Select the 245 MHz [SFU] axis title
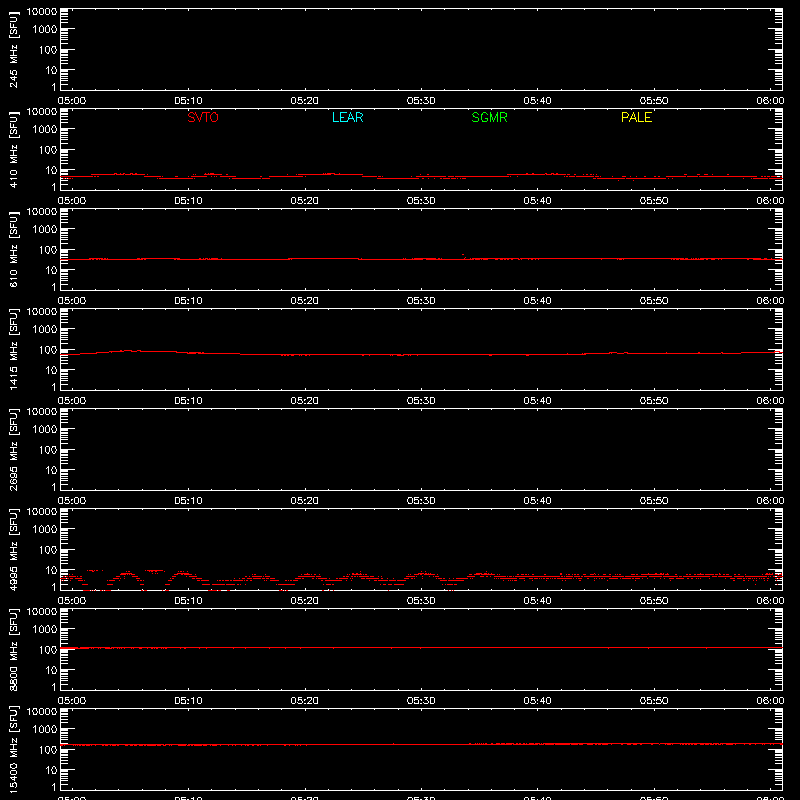The width and height of the screenshot is (800, 800). pos(14,49)
